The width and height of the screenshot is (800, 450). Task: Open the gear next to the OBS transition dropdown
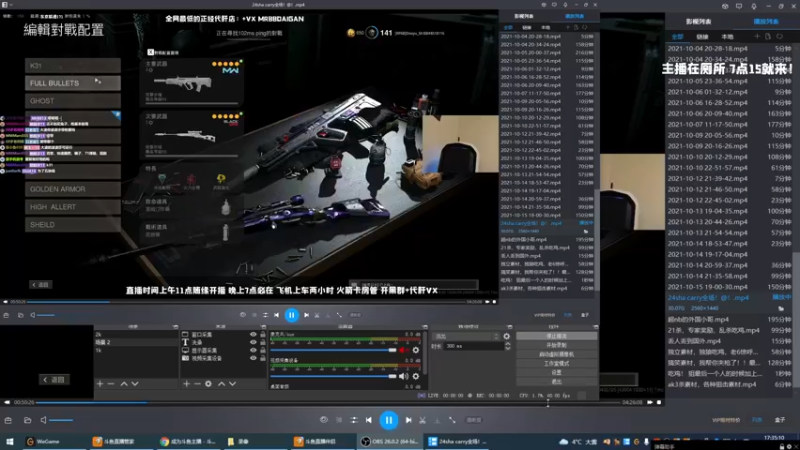506,336
